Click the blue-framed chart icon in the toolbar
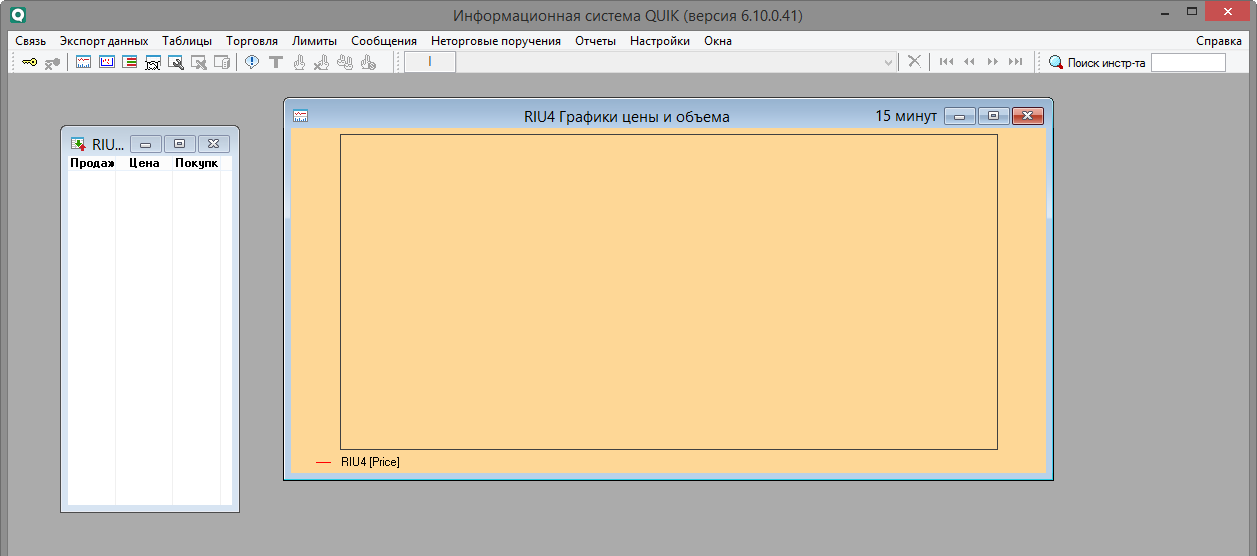 (107, 62)
